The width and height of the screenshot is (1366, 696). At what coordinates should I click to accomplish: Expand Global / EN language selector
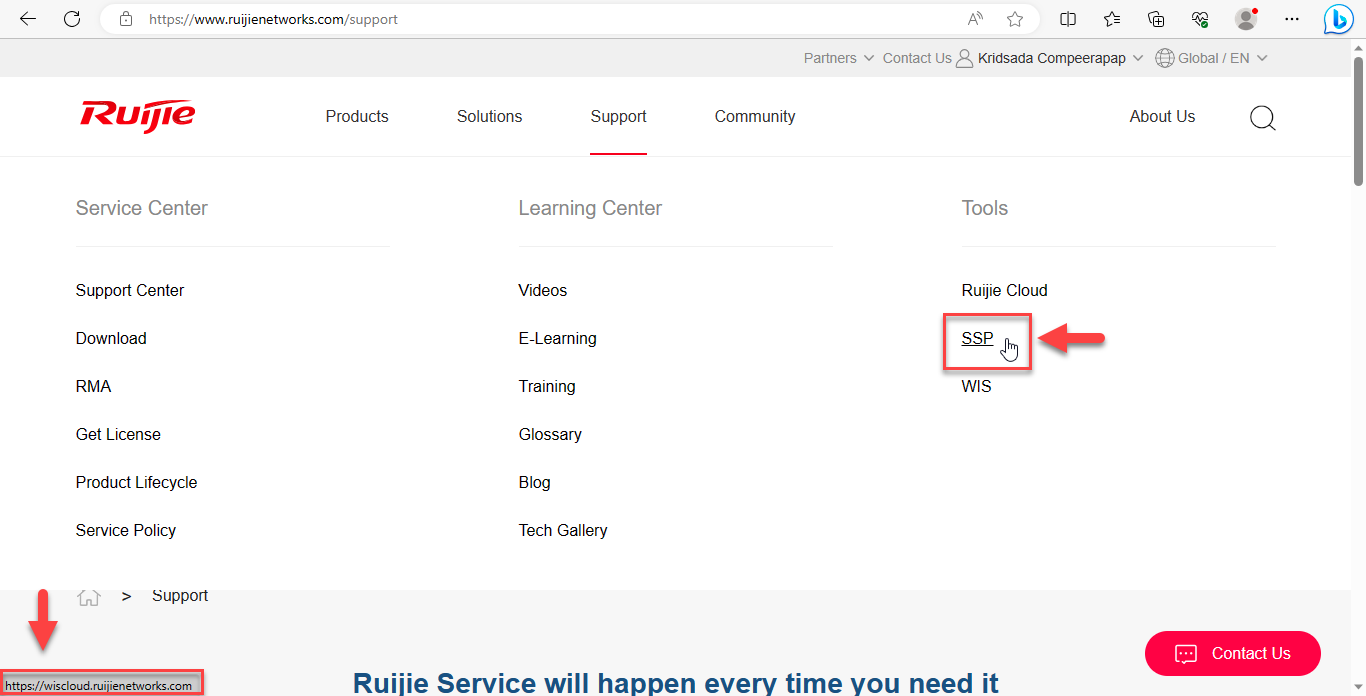pyautogui.click(x=1222, y=58)
